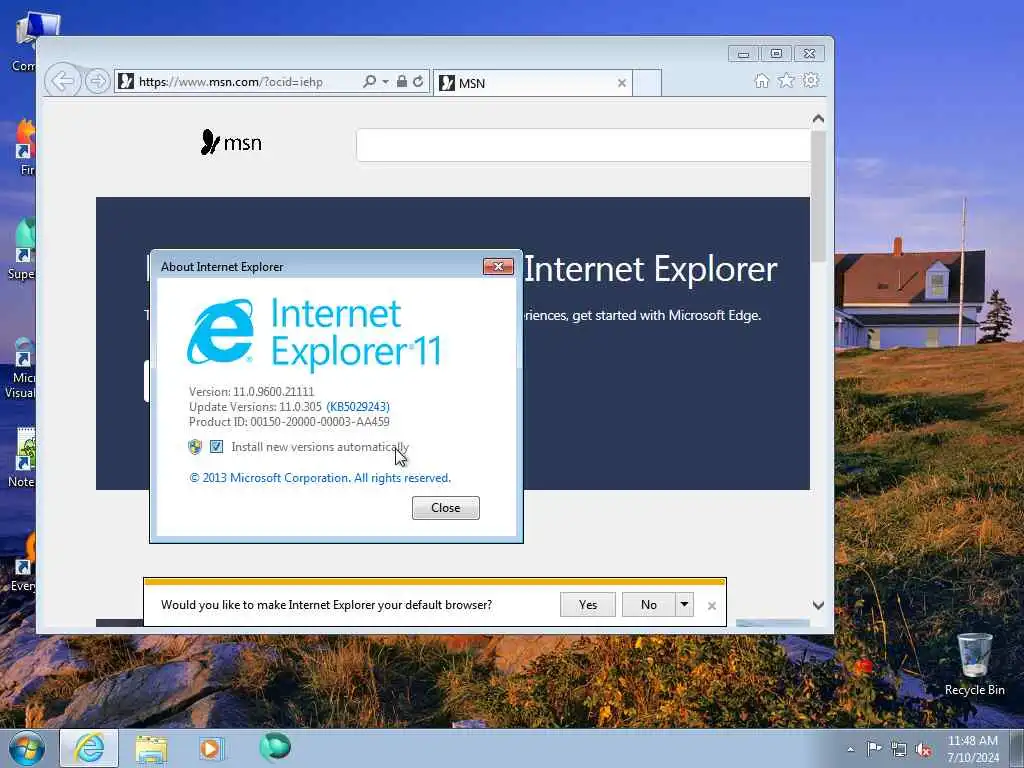
Task: Click the browser Forward arrow button
Action: click(x=97, y=82)
